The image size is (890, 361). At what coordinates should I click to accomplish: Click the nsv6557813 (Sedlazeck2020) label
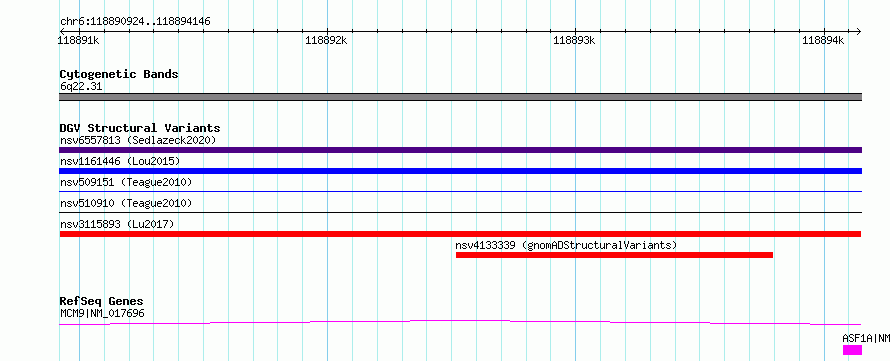click(138, 140)
